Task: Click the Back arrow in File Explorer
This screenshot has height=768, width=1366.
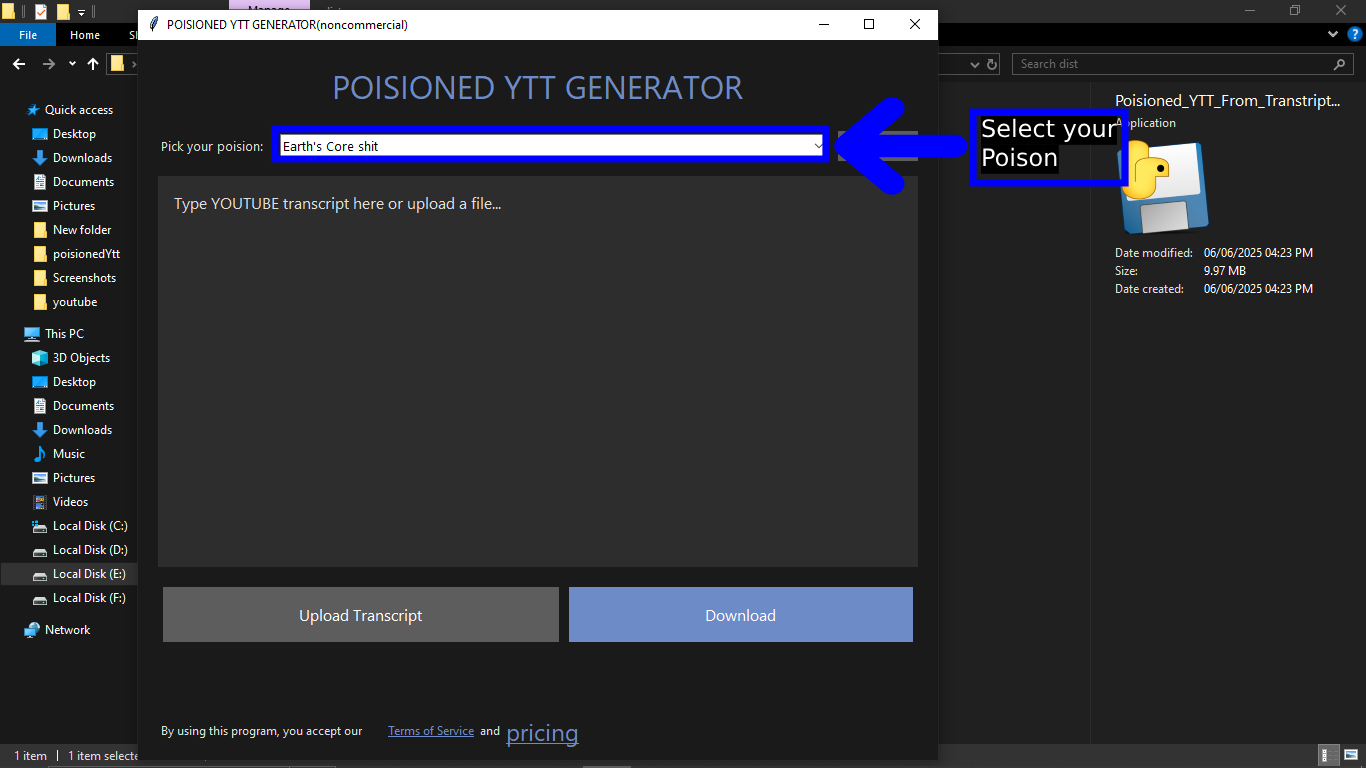Action: (x=19, y=64)
